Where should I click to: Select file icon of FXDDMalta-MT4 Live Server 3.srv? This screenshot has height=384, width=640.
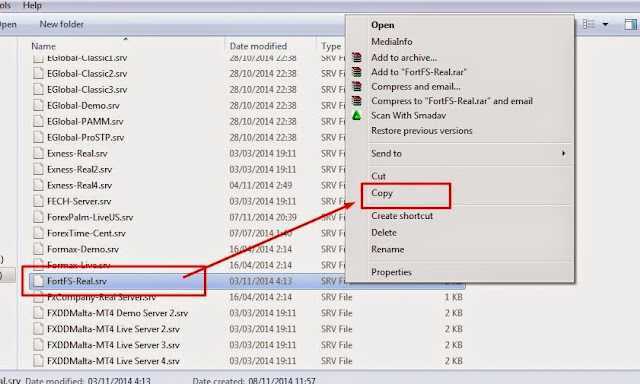point(38,345)
